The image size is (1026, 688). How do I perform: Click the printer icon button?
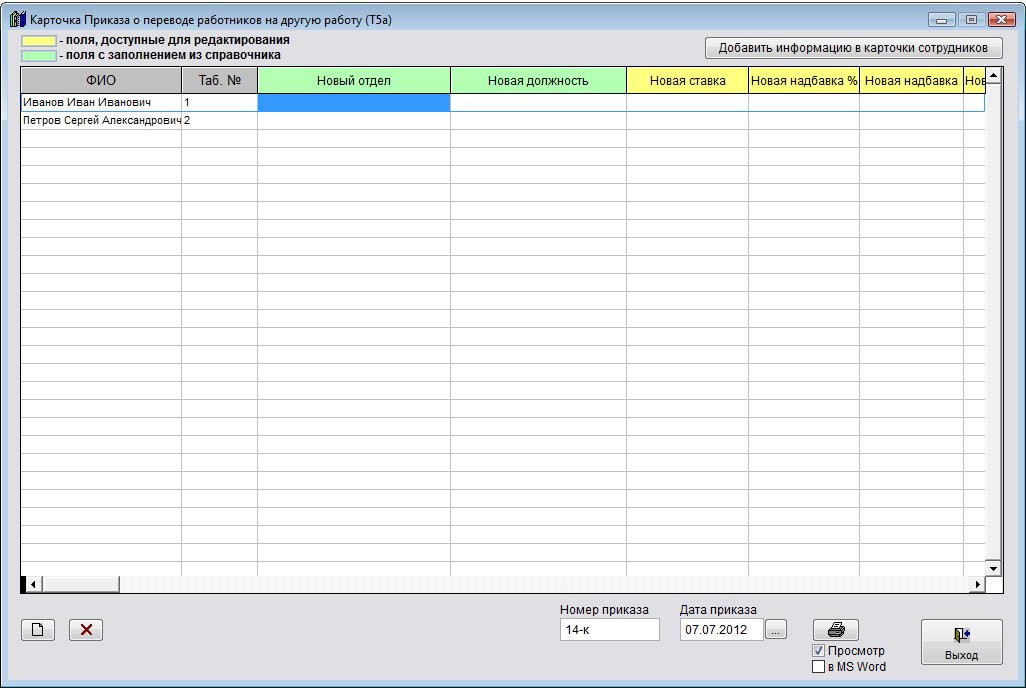[836, 630]
